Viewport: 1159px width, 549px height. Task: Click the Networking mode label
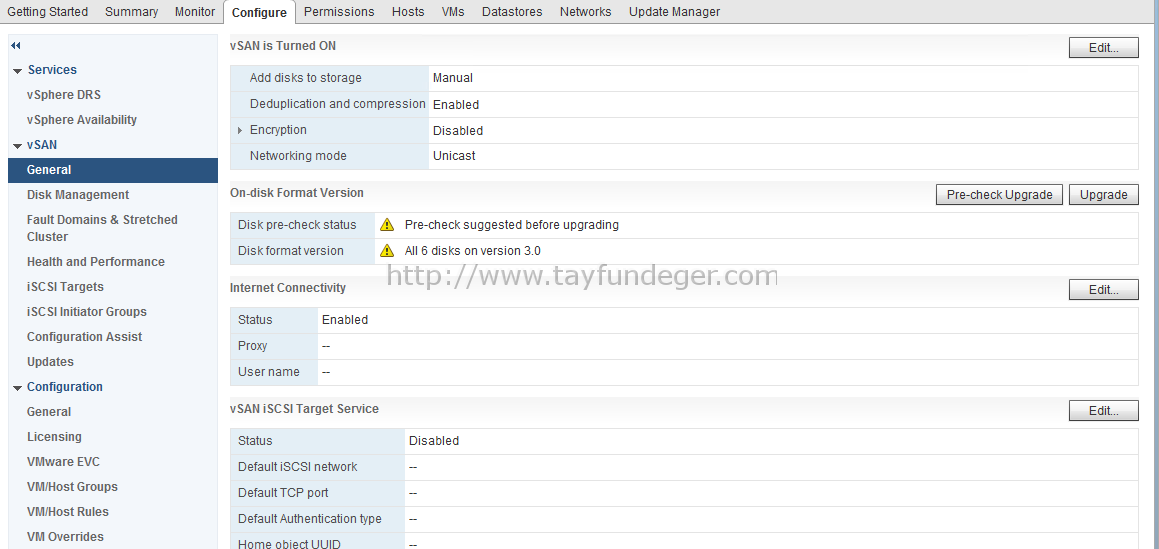tap(298, 156)
